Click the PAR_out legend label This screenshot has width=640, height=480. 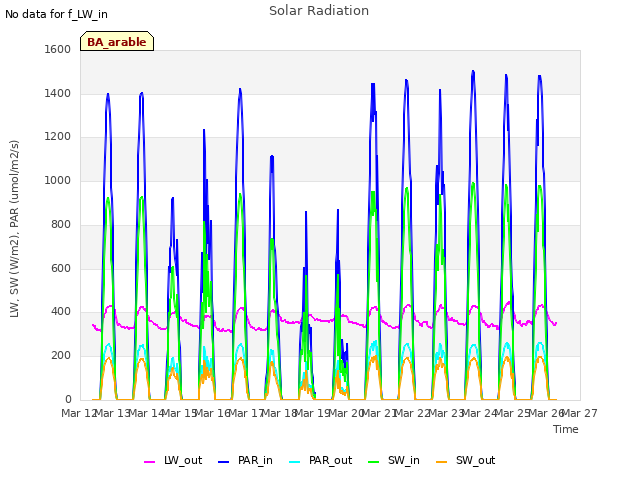click(330, 460)
